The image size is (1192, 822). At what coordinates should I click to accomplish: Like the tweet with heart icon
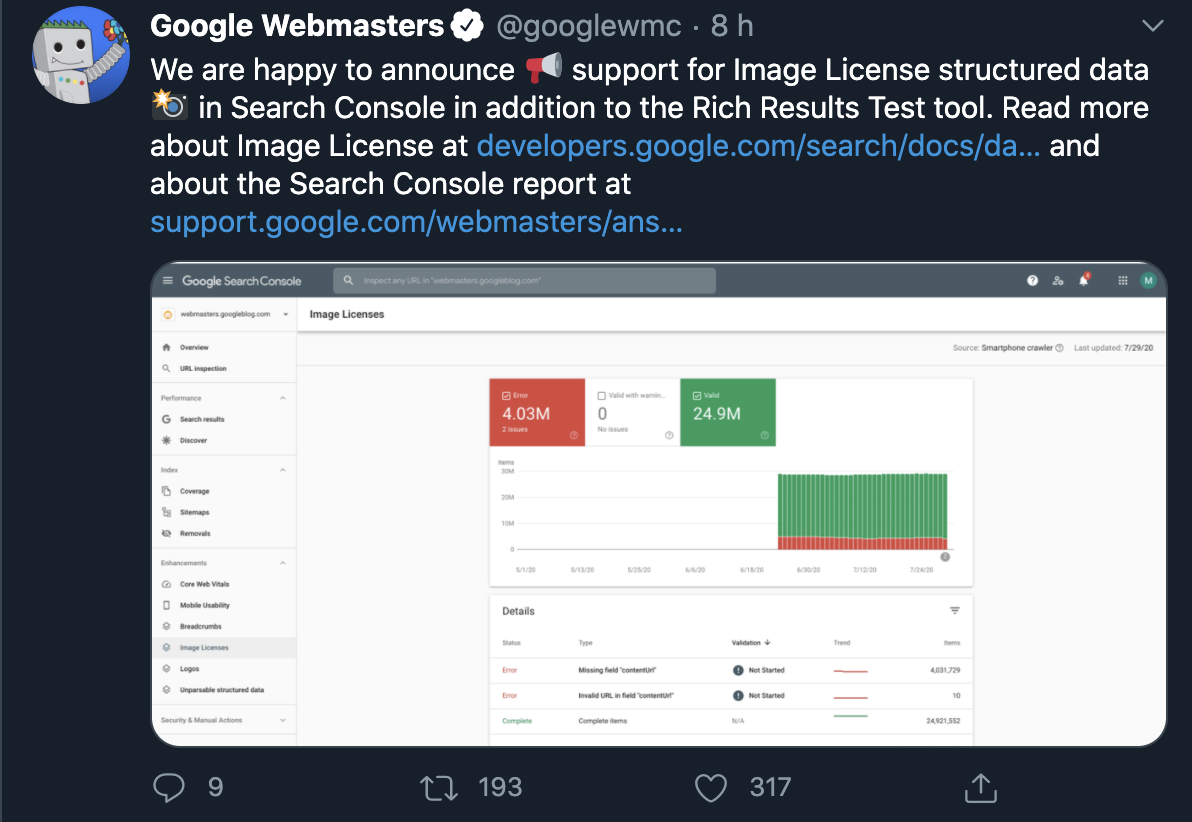click(x=711, y=788)
